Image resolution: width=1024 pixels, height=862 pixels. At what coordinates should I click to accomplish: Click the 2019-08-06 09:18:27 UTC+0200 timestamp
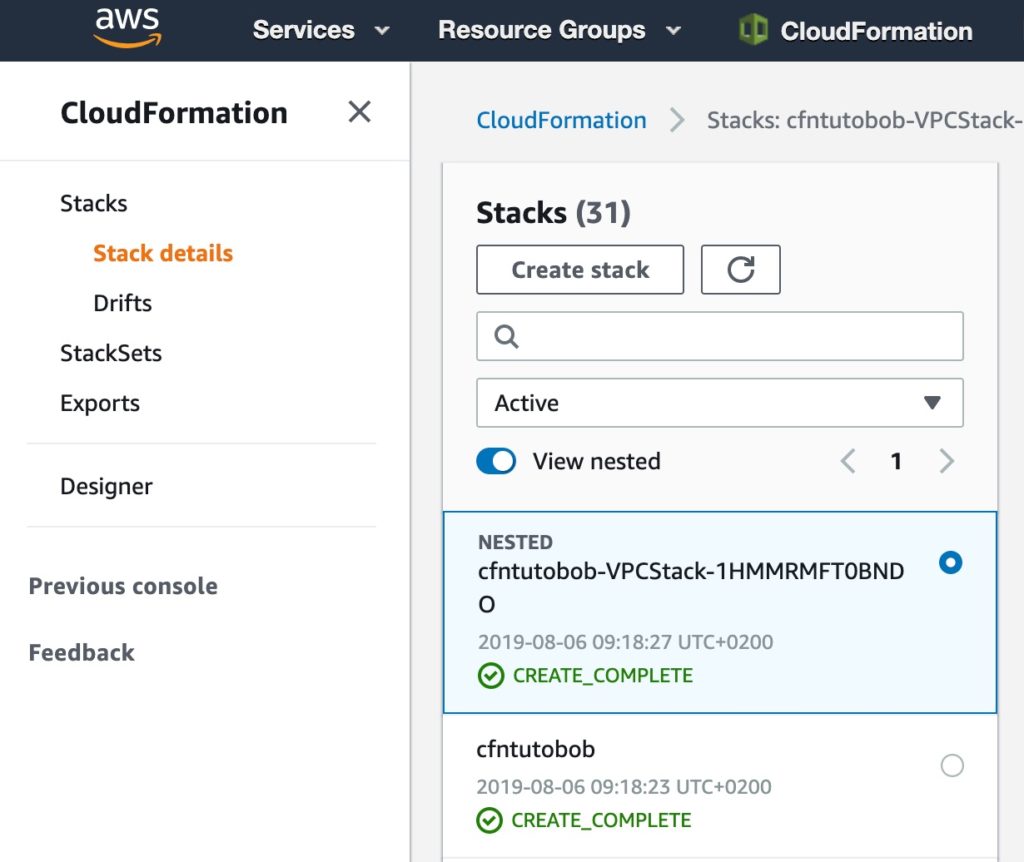625,642
